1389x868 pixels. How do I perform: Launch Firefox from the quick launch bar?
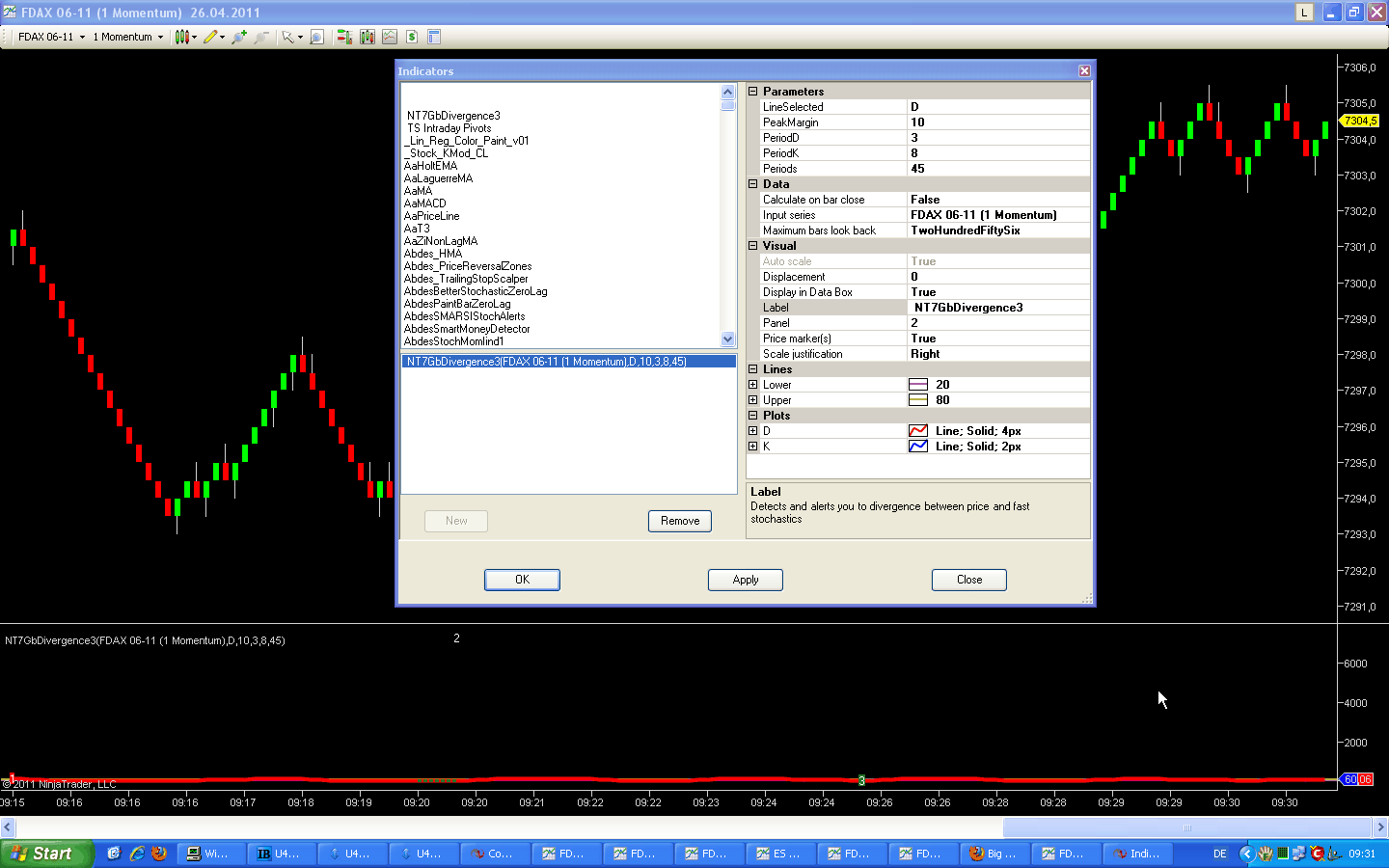point(159,854)
